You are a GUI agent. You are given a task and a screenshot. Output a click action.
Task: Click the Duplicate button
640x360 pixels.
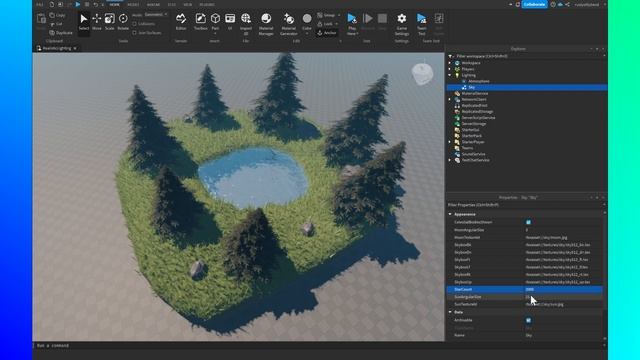tap(61, 33)
